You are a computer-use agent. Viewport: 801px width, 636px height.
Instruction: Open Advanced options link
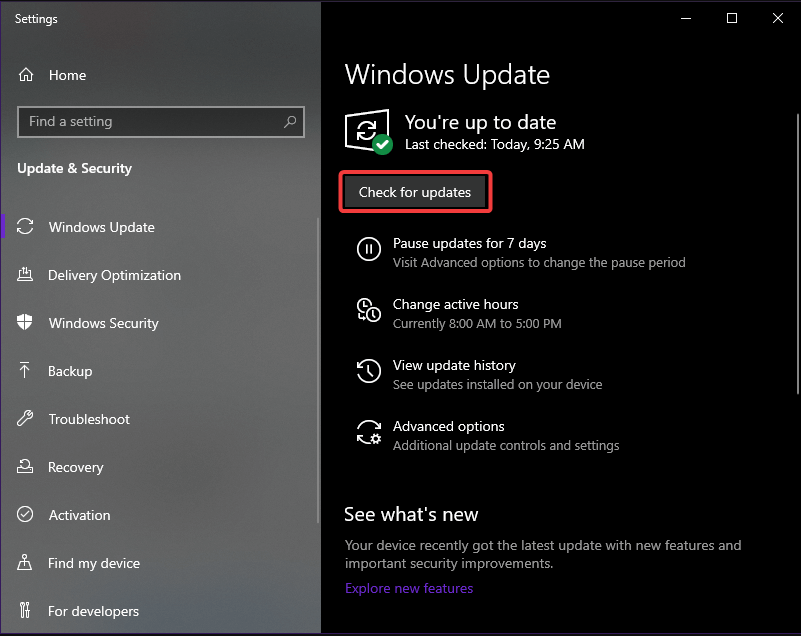pyautogui.click(x=449, y=426)
